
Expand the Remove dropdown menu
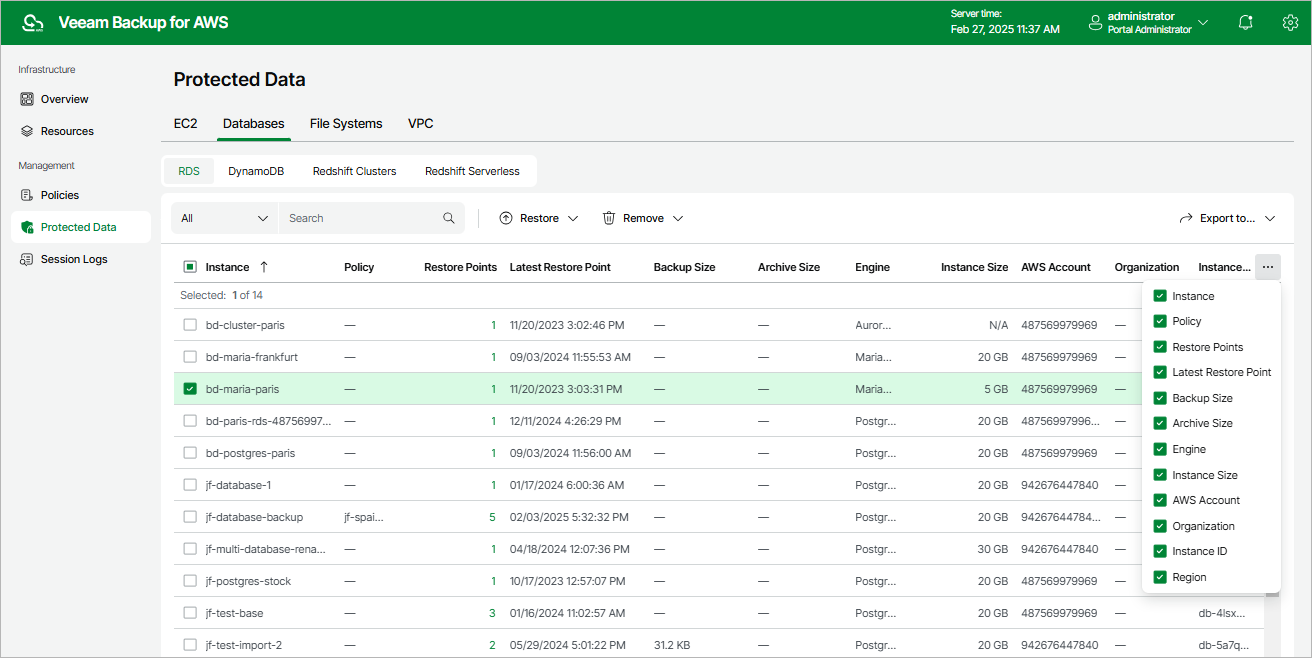(643, 218)
